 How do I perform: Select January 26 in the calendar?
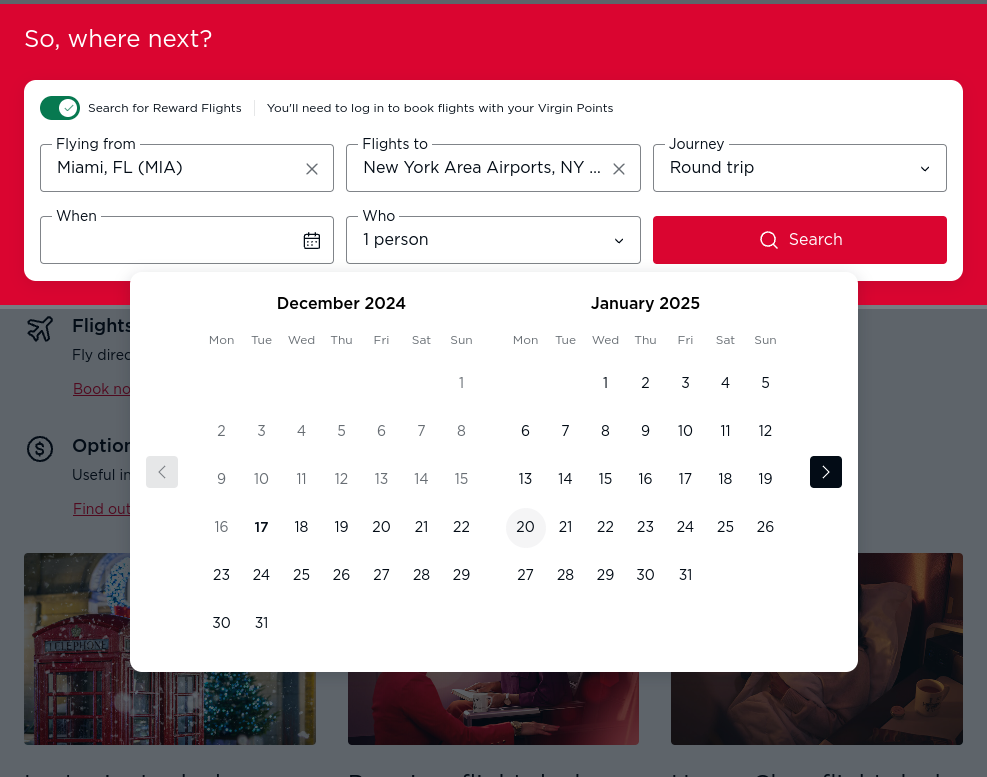765,527
